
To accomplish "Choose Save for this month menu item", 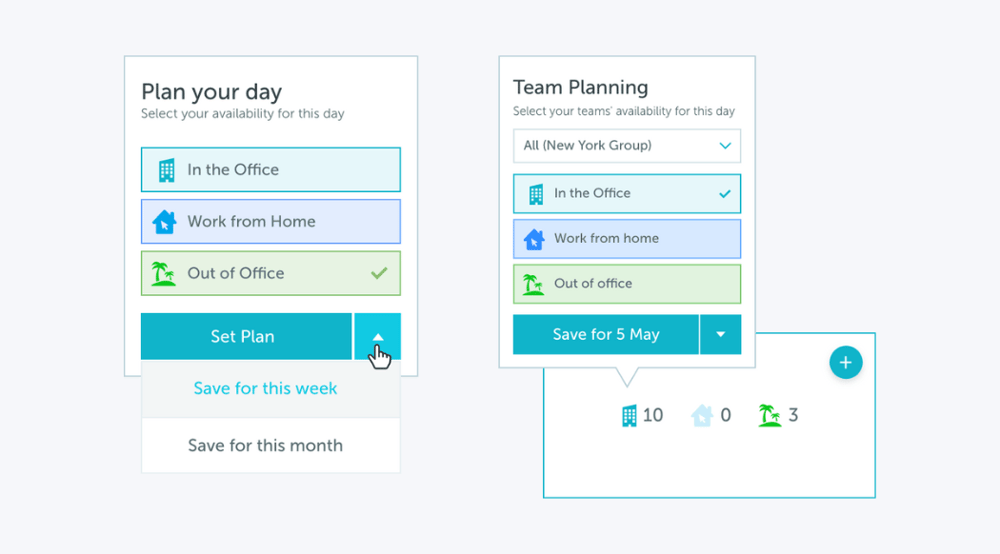I will (x=266, y=446).
